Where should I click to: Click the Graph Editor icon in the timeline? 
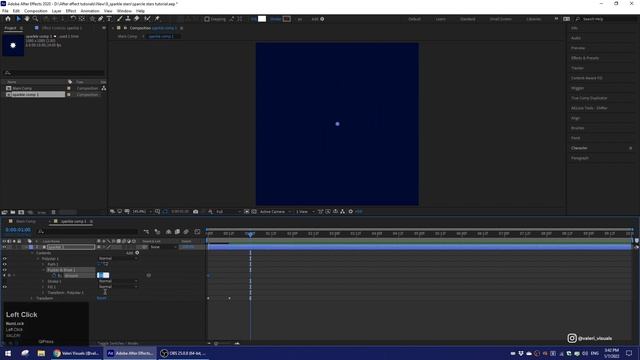pyautogui.click(x=198, y=232)
